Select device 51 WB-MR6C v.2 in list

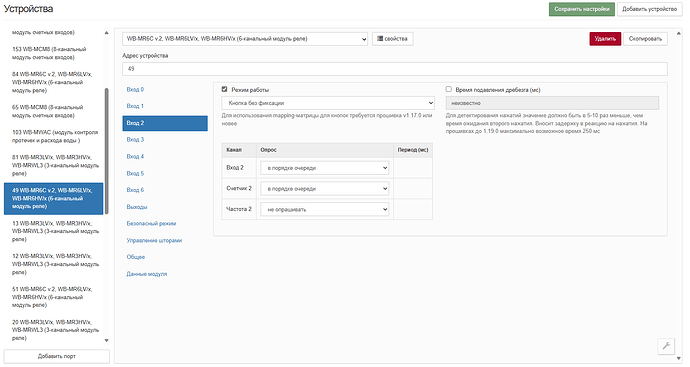point(54,297)
